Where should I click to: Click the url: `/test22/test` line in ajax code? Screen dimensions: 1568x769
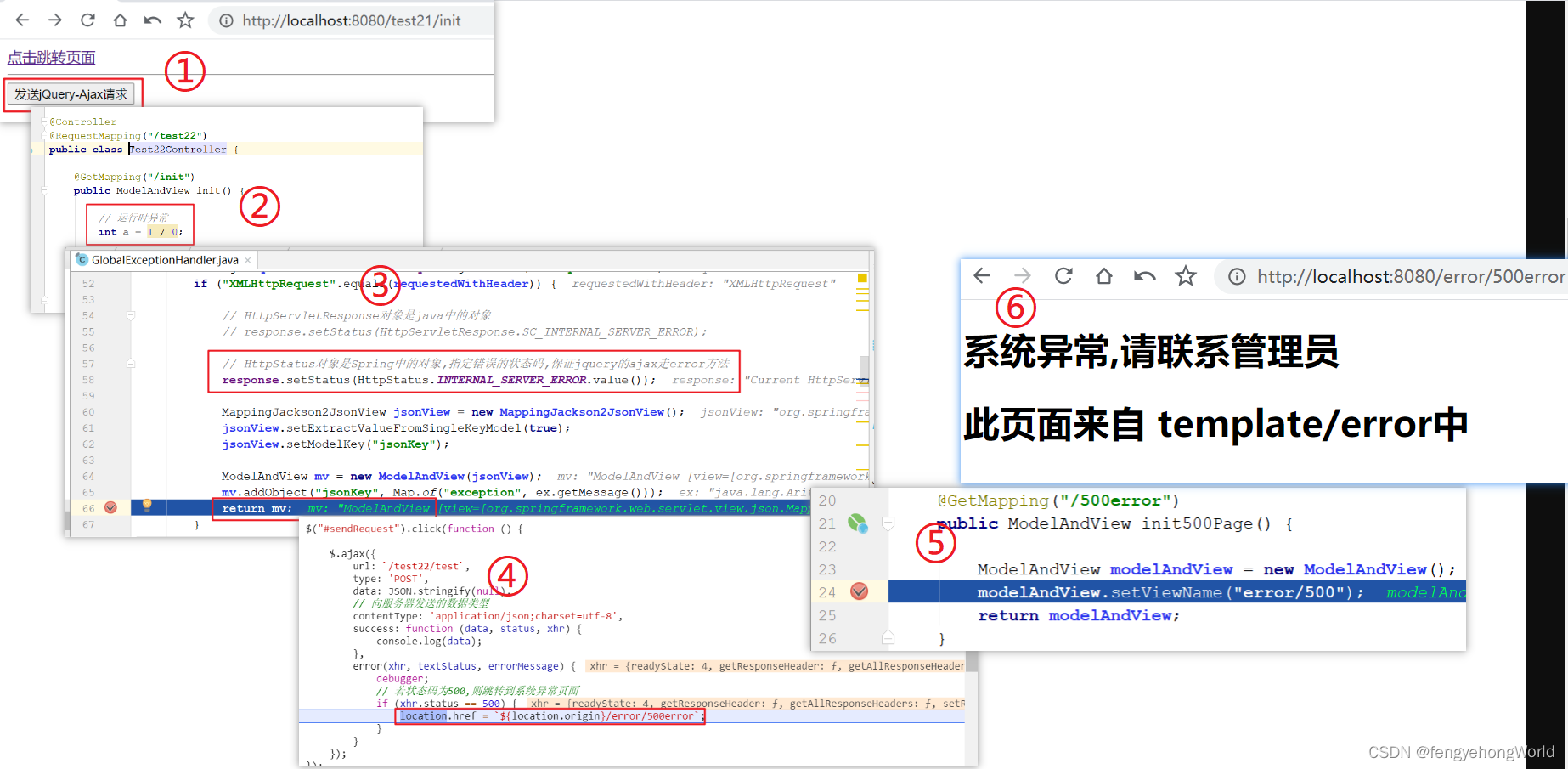(411, 566)
